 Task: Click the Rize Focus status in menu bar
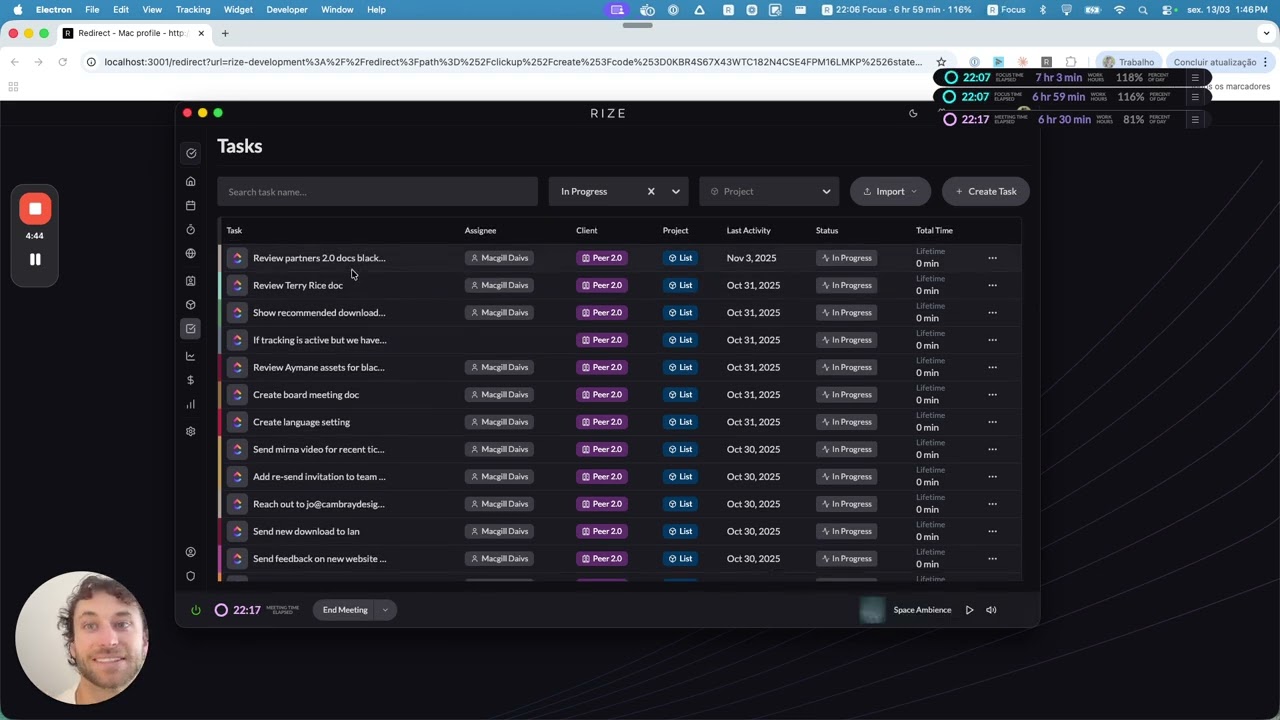[x=1006, y=9]
